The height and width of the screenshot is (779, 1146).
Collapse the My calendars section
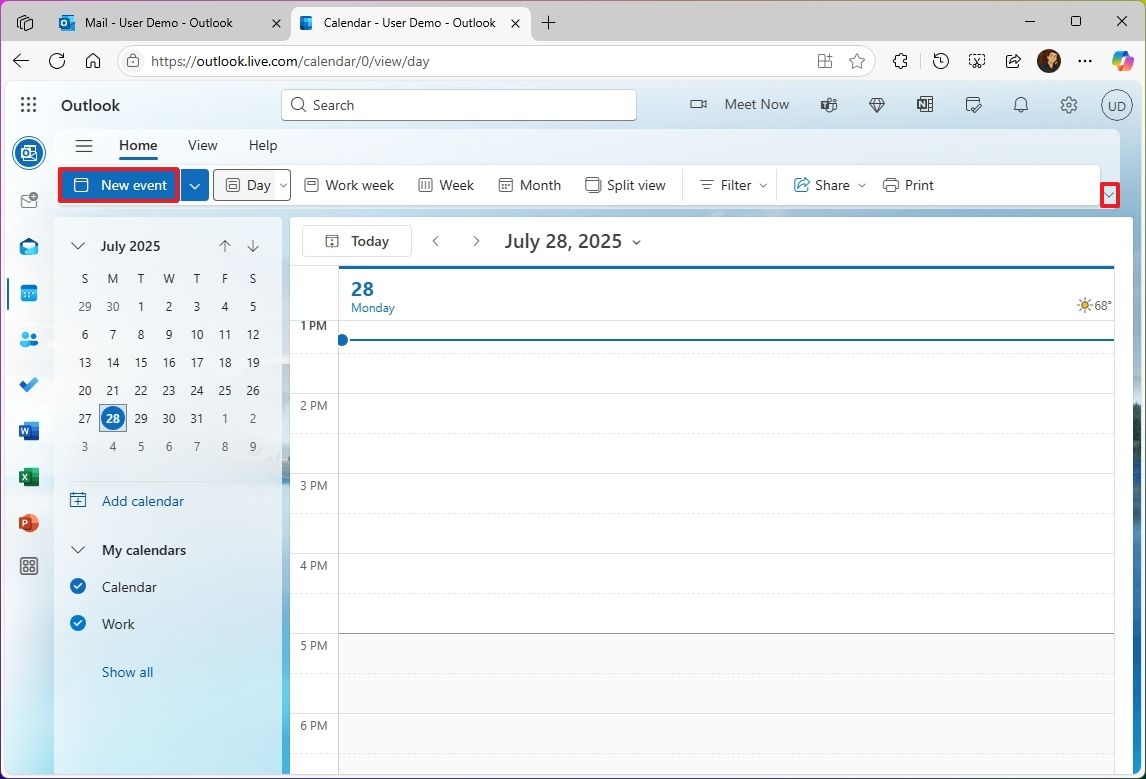[77, 549]
